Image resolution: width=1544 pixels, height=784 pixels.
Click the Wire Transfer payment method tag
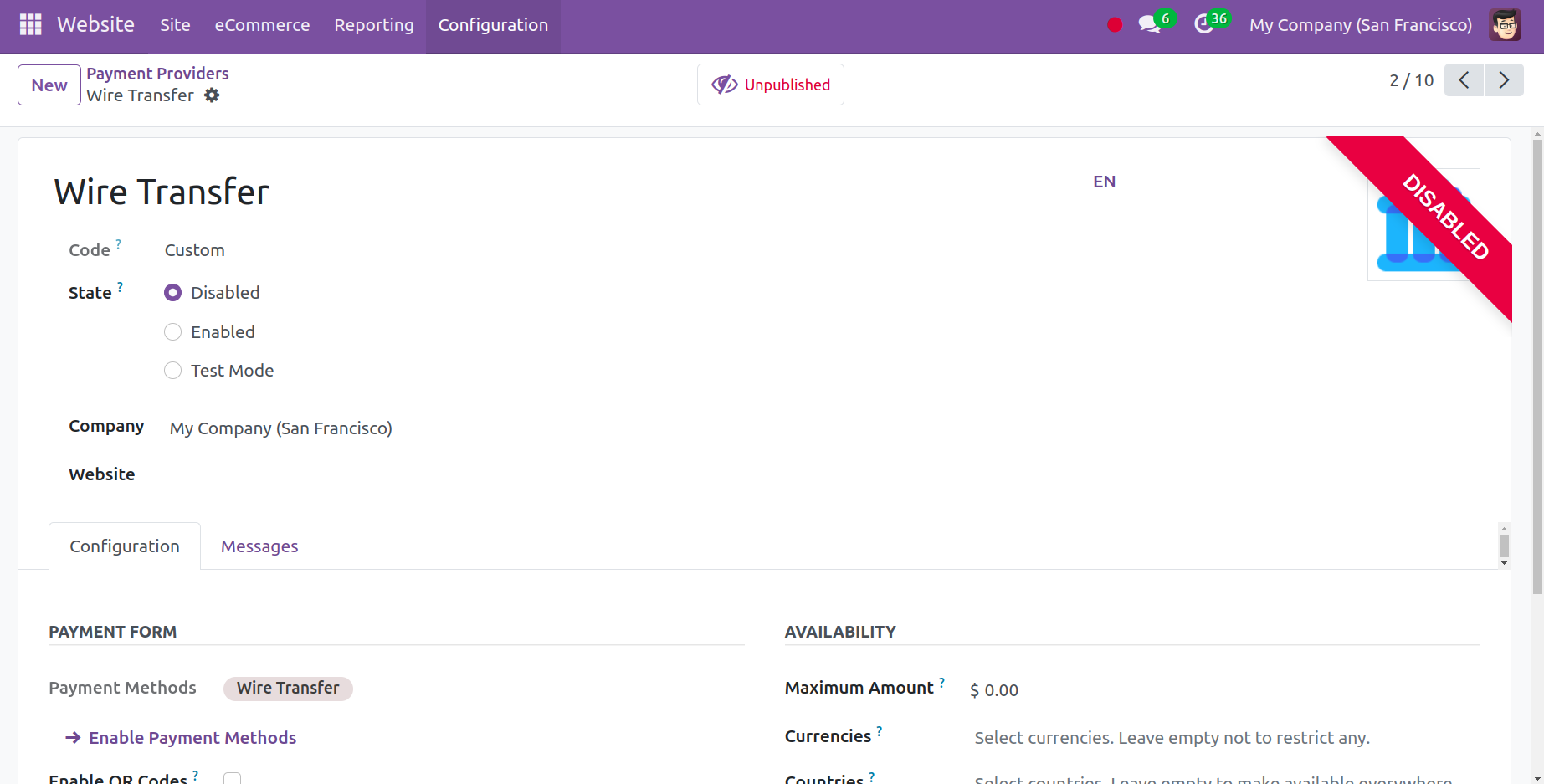point(288,689)
